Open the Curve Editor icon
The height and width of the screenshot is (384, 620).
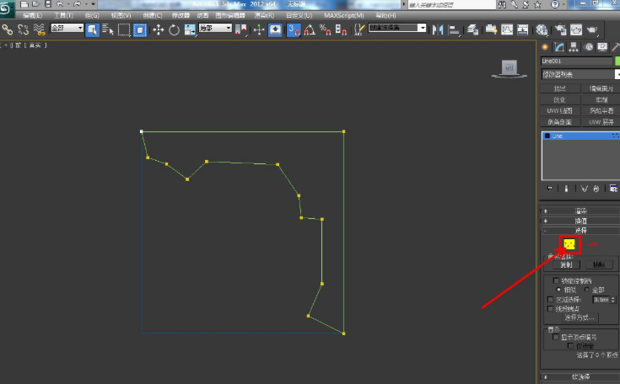point(507,30)
